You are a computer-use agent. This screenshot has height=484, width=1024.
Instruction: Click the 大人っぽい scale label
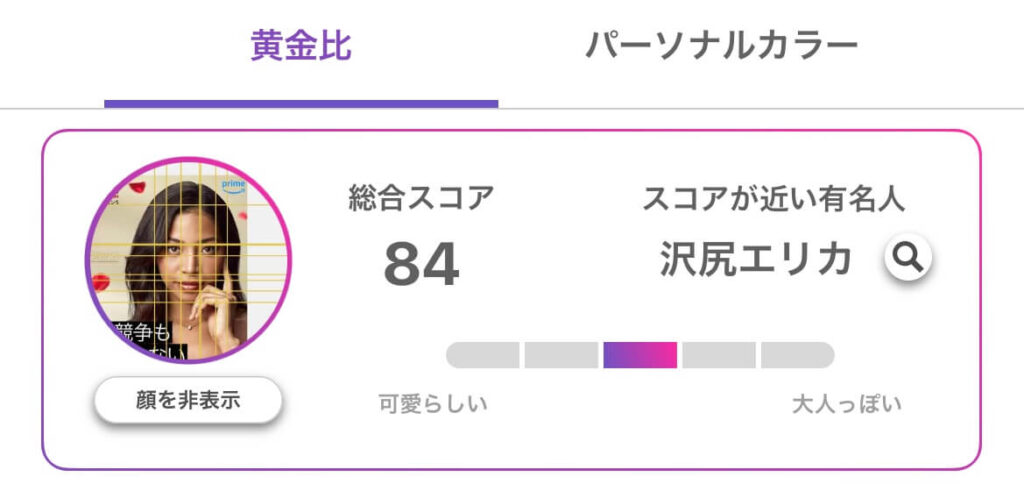point(846,403)
